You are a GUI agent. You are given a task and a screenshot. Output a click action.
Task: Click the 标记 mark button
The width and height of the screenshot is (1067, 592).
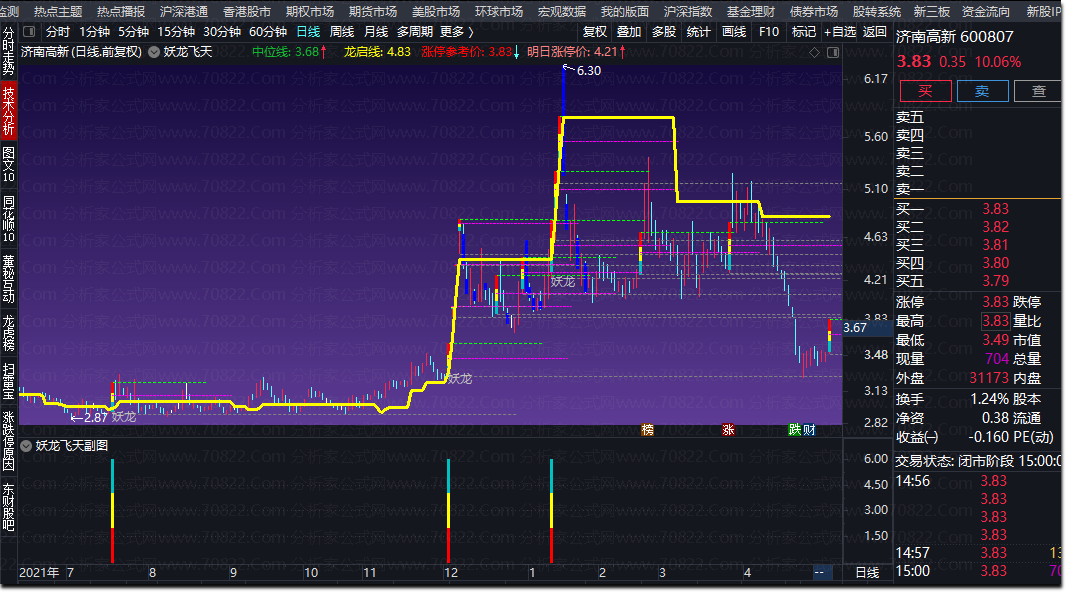click(x=804, y=32)
